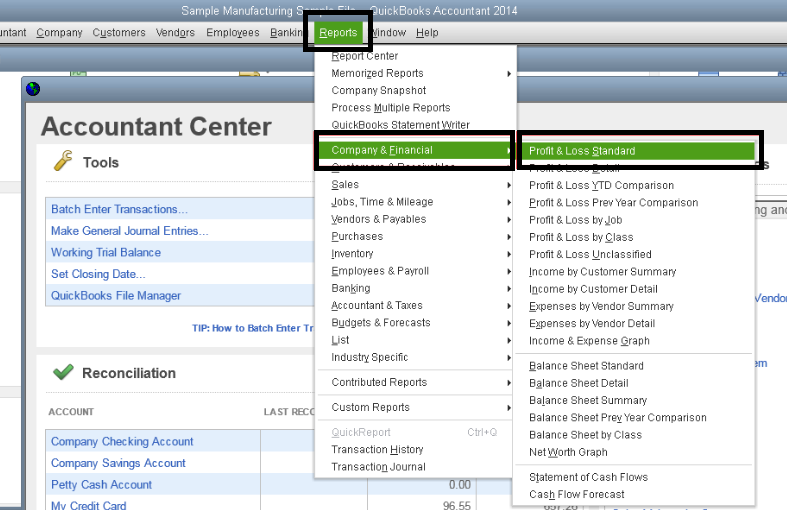Open the Window menu
787x510 pixels.
click(388, 33)
